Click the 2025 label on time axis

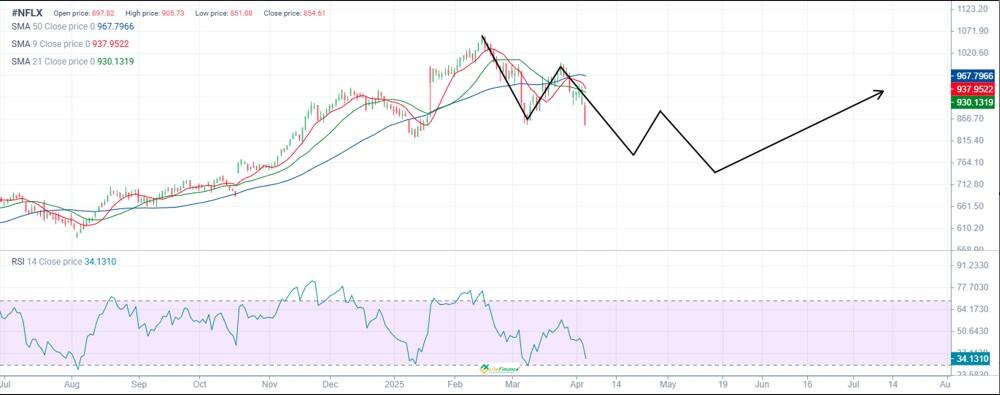click(394, 385)
